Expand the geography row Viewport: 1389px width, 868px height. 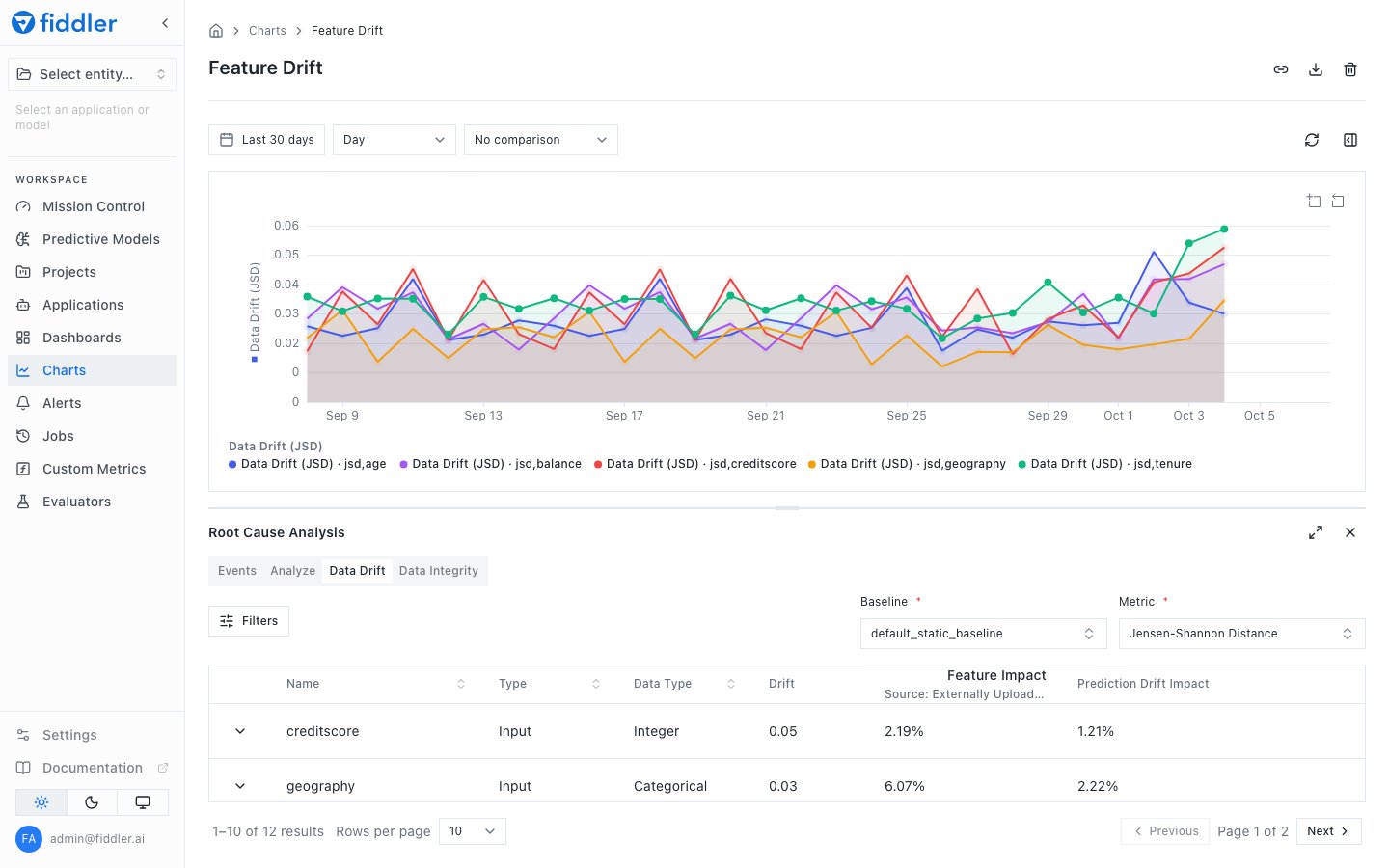pyautogui.click(x=240, y=786)
